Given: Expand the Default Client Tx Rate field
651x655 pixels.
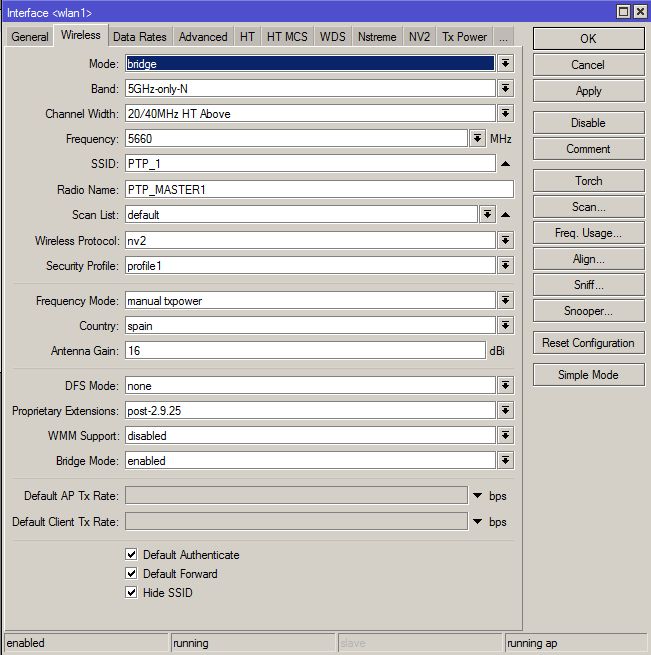Looking at the screenshot, I should 478,521.
